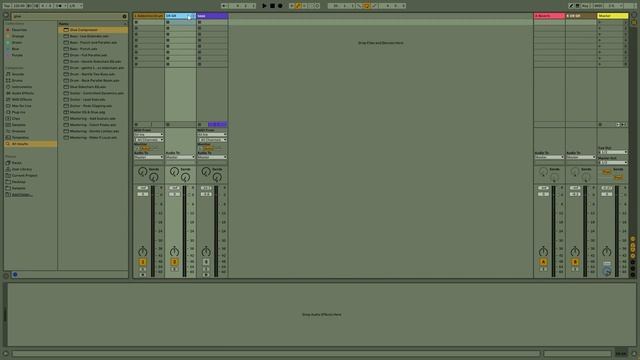Solo track 2 with S button

coord(174,269)
